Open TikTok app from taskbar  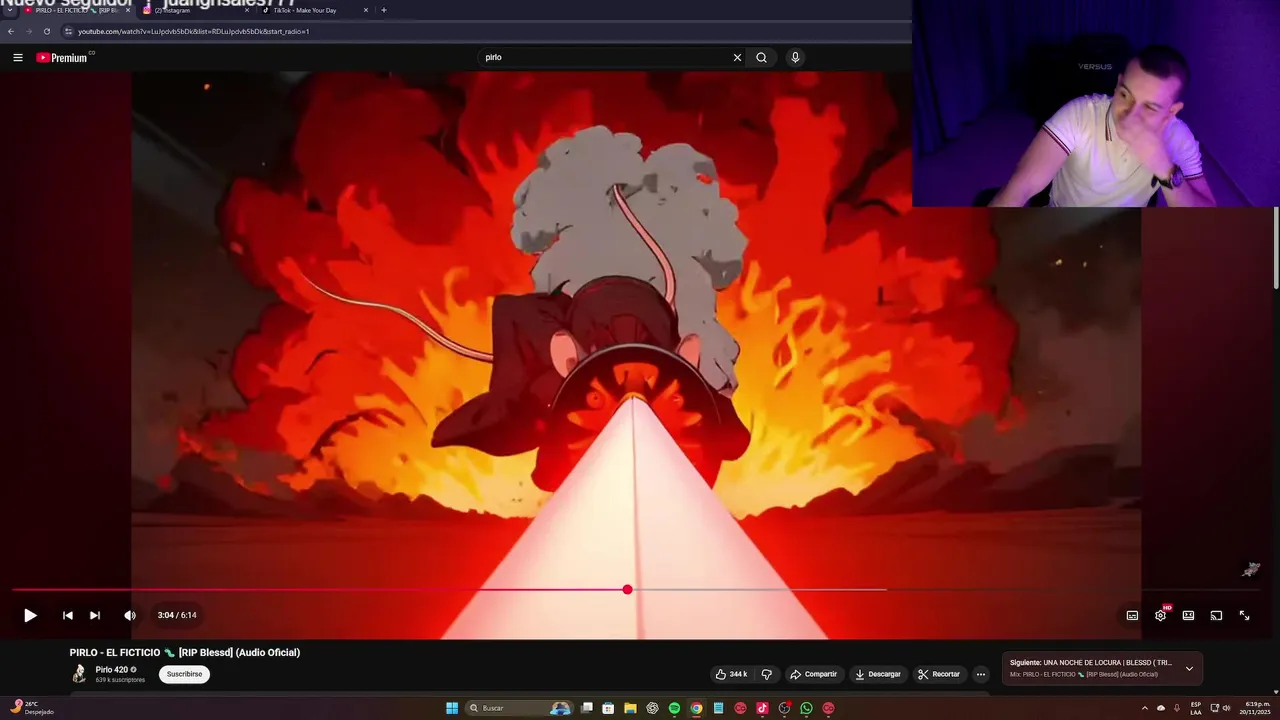pyautogui.click(x=762, y=708)
